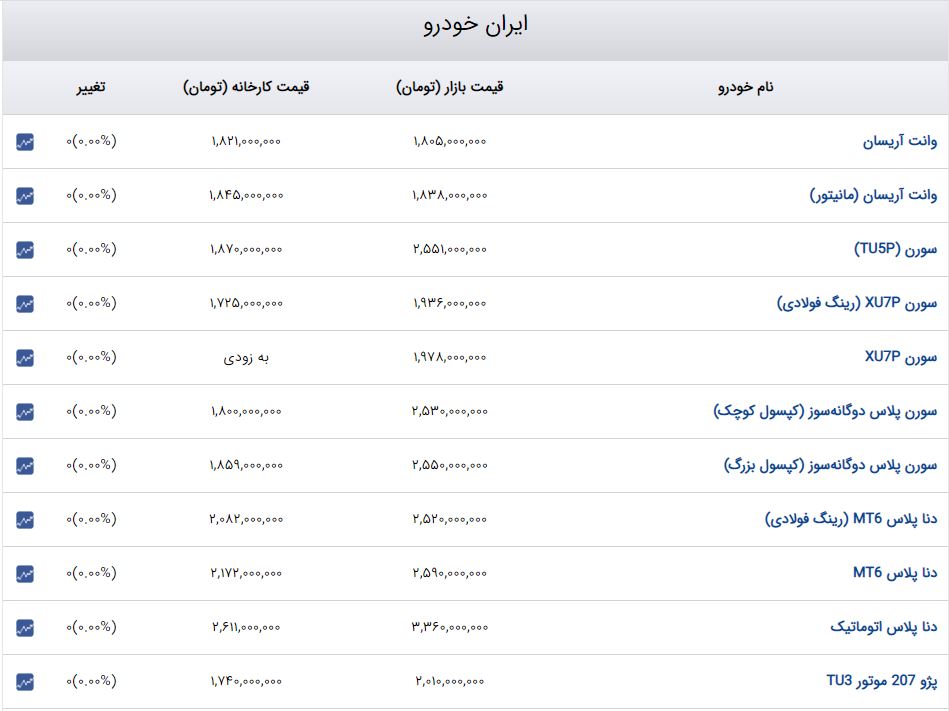Select market price ۲,۵۵۰,۰۰۰,۰۰۰

coord(450,465)
